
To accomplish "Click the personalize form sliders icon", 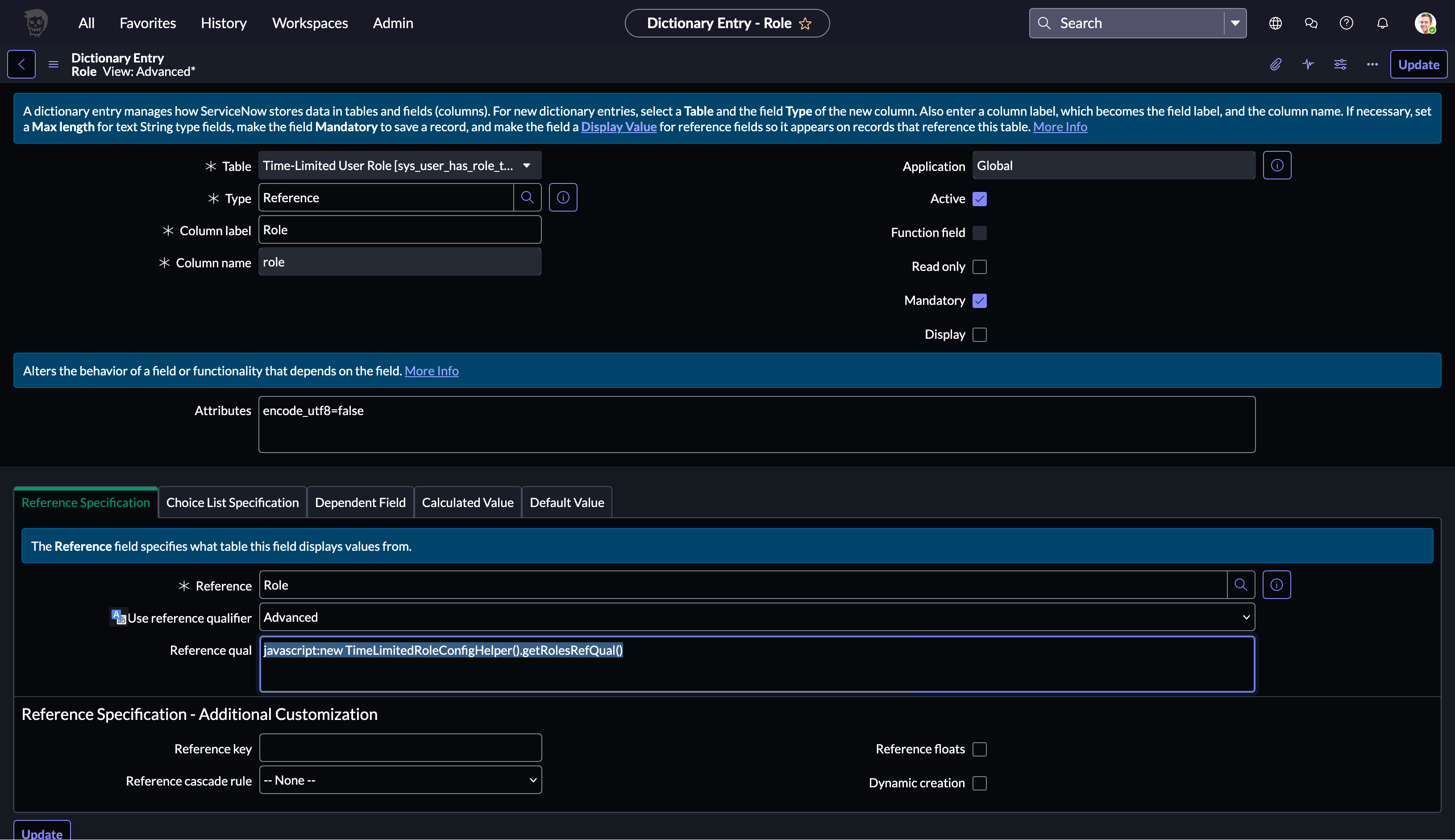I will pyautogui.click(x=1340, y=64).
